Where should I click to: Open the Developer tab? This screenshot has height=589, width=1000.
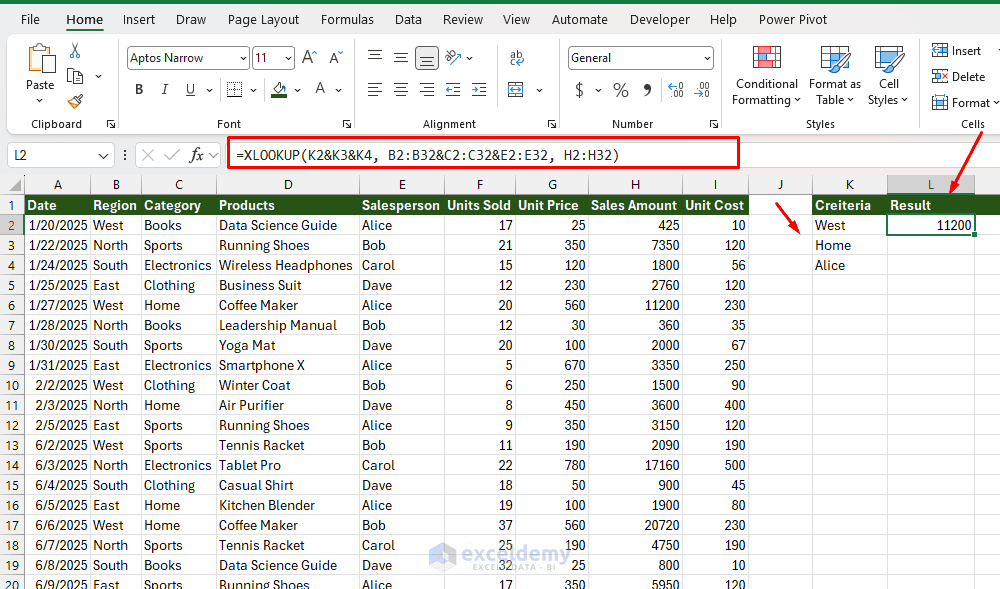(x=659, y=20)
